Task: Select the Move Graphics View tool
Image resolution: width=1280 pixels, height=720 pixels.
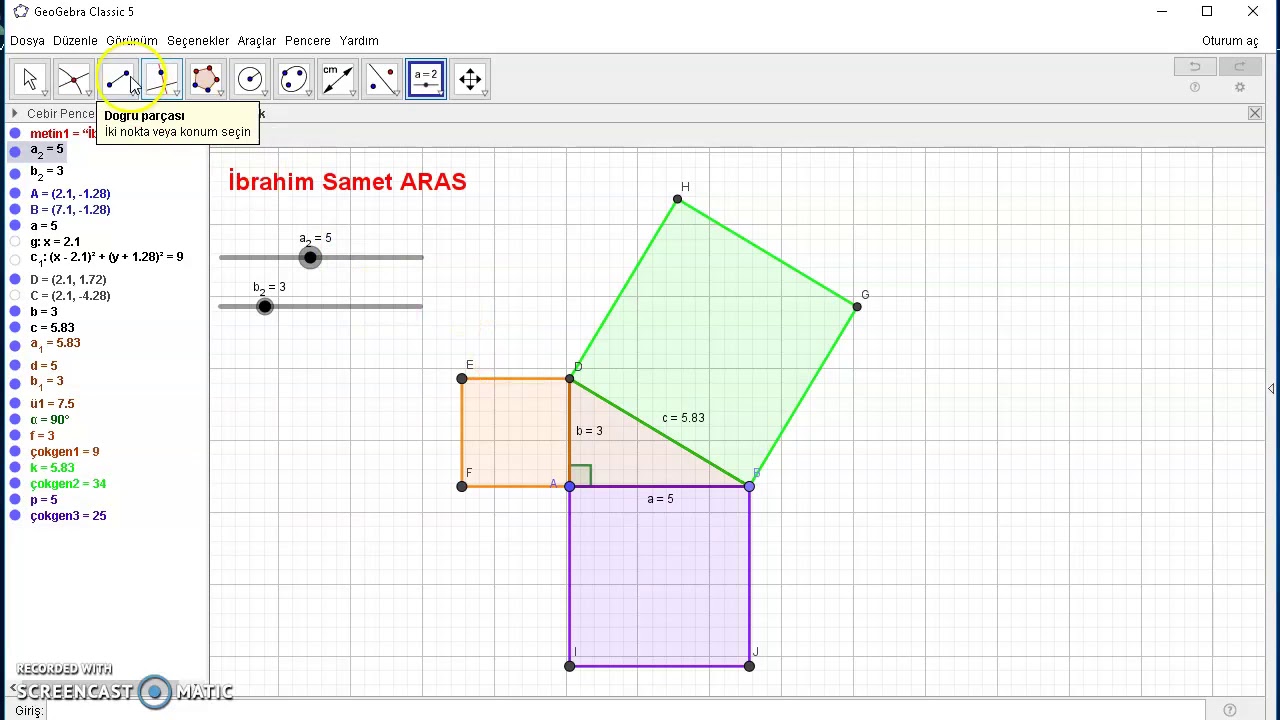Action: [x=469, y=79]
